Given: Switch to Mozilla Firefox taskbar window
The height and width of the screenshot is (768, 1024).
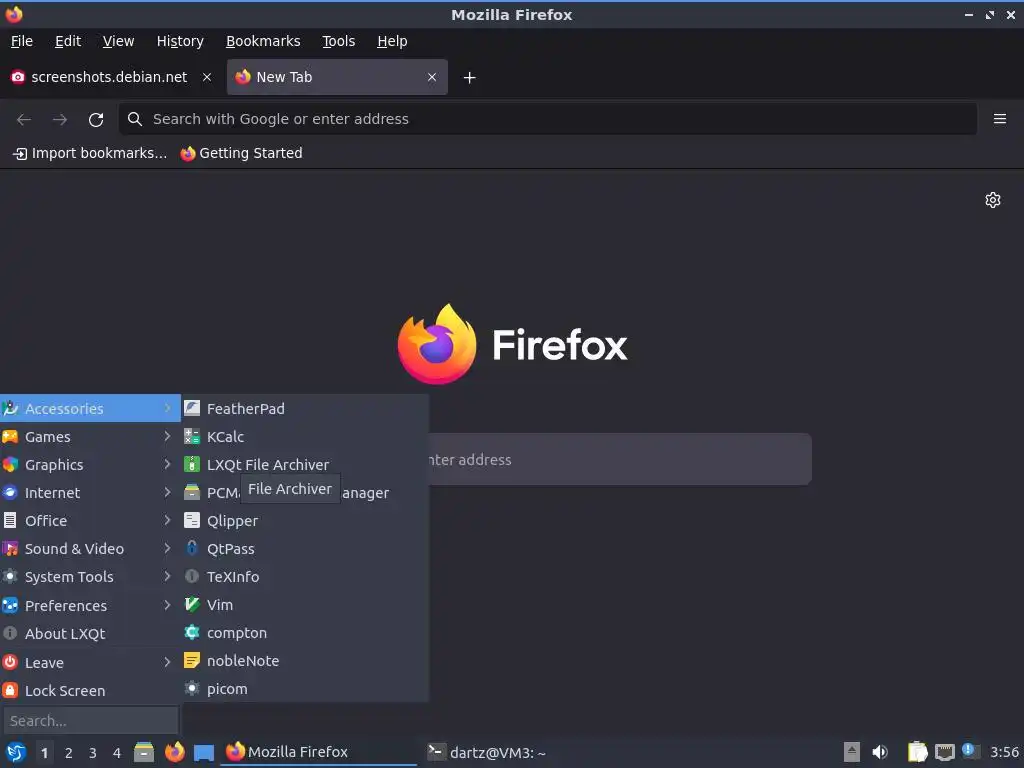Looking at the screenshot, I should (320, 752).
